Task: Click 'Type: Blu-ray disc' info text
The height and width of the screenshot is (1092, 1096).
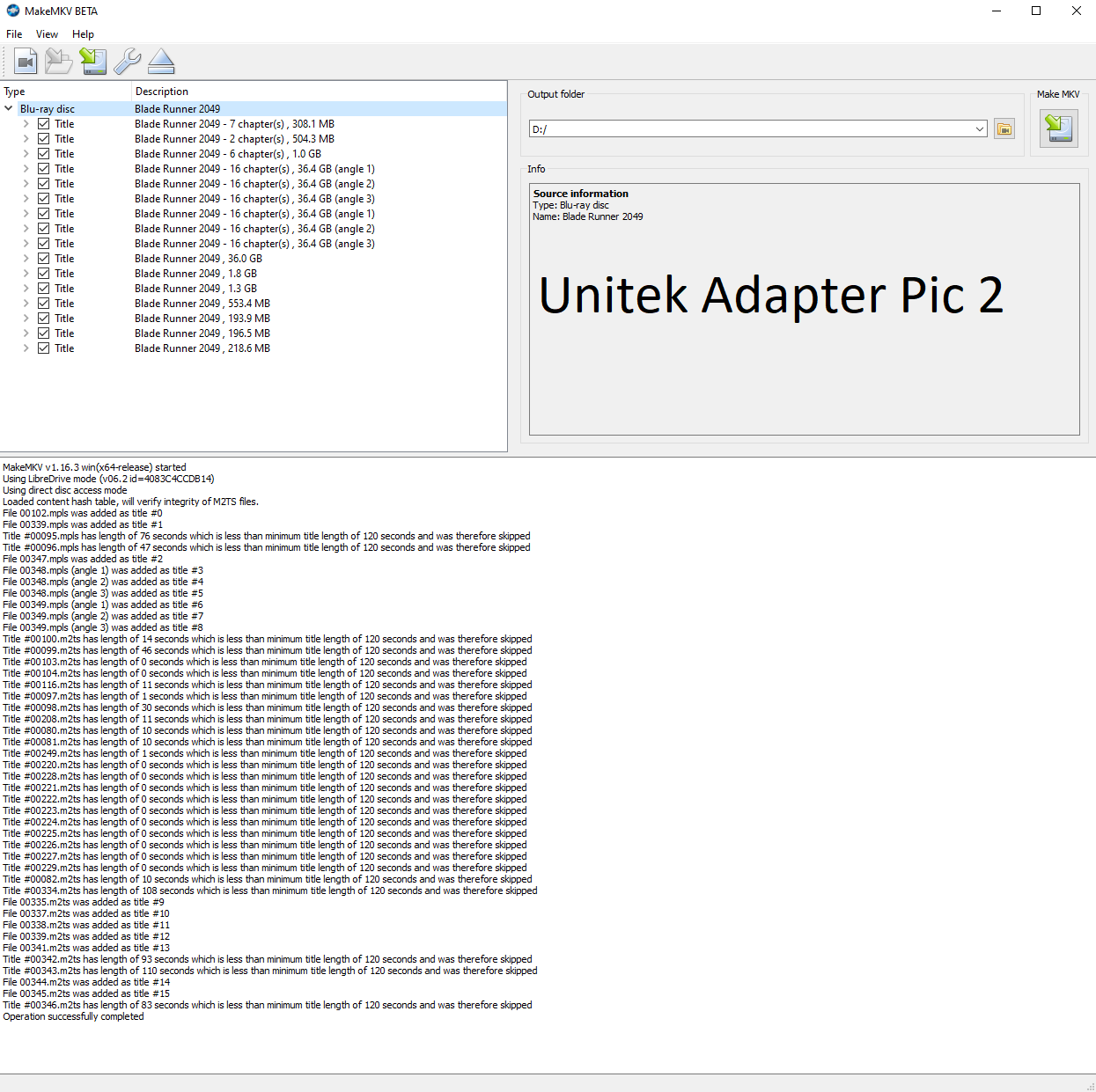Action: pos(570,205)
